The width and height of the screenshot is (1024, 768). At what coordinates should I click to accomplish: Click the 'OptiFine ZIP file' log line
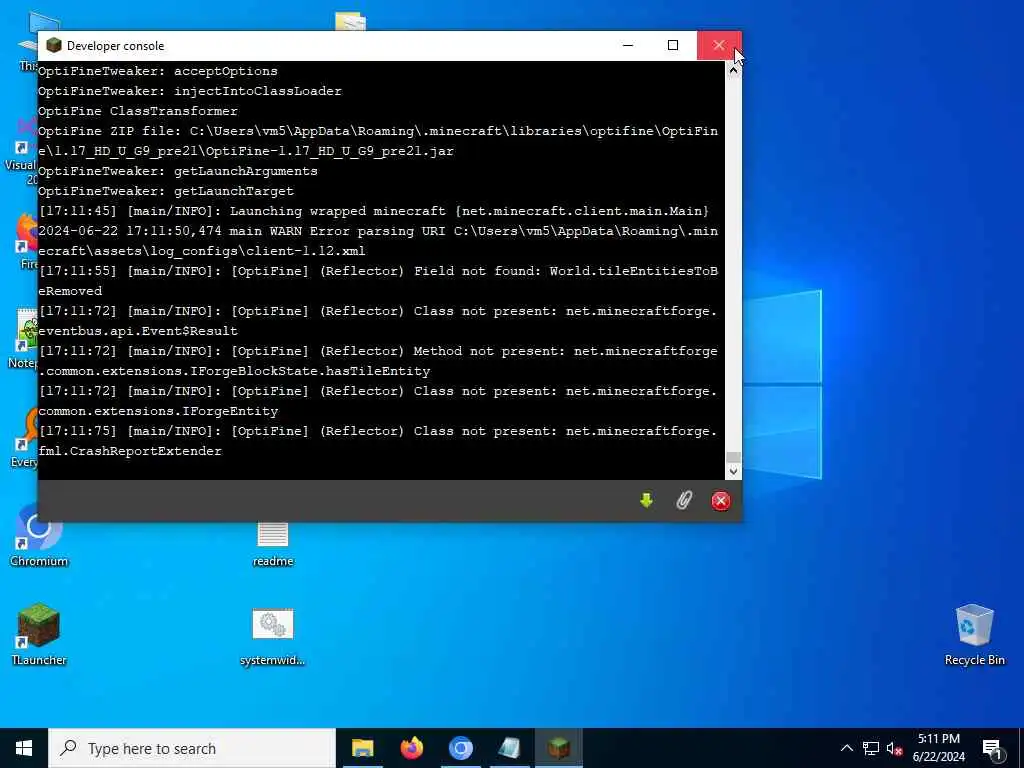tap(378, 141)
